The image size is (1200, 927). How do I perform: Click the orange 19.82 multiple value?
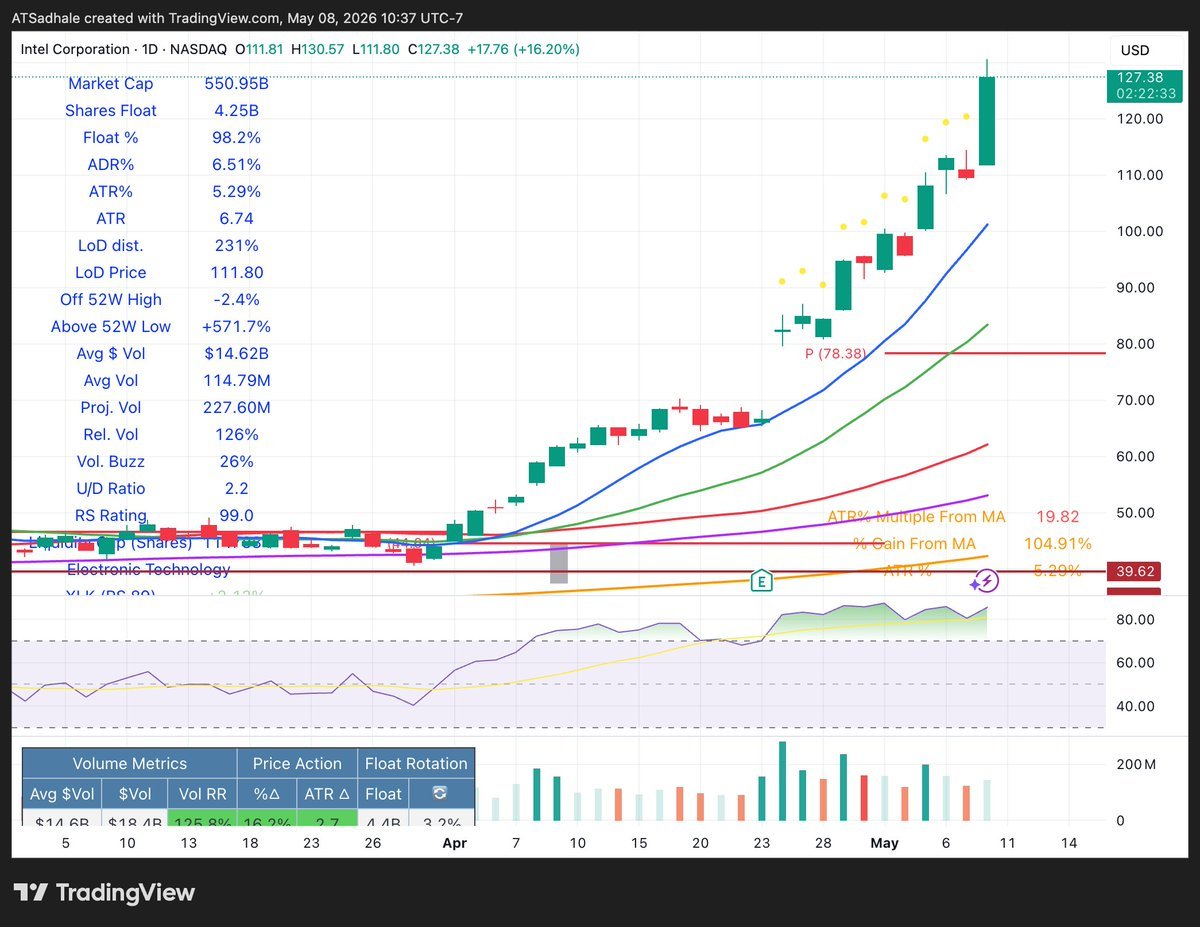pyautogui.click(x=1058, y=517)
